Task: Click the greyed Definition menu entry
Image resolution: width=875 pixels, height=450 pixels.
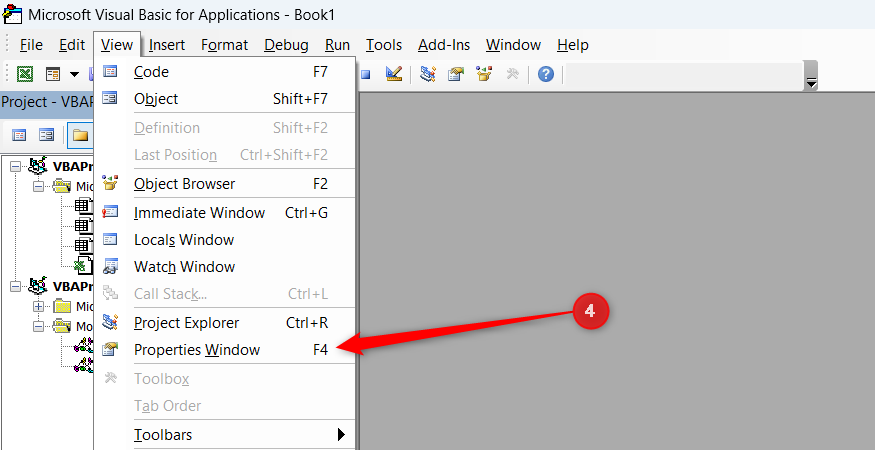Action: click(225, 128)
